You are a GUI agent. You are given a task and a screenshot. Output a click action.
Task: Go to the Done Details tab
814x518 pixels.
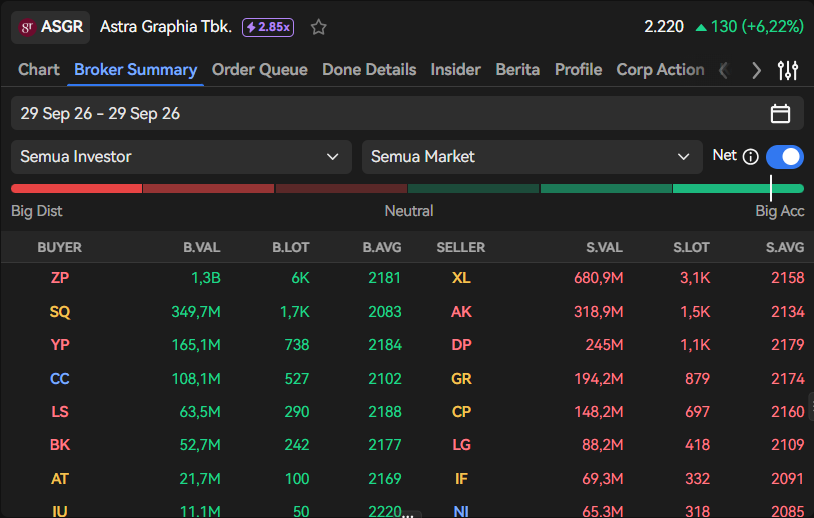pyautogui.click(x=369, y=70)
